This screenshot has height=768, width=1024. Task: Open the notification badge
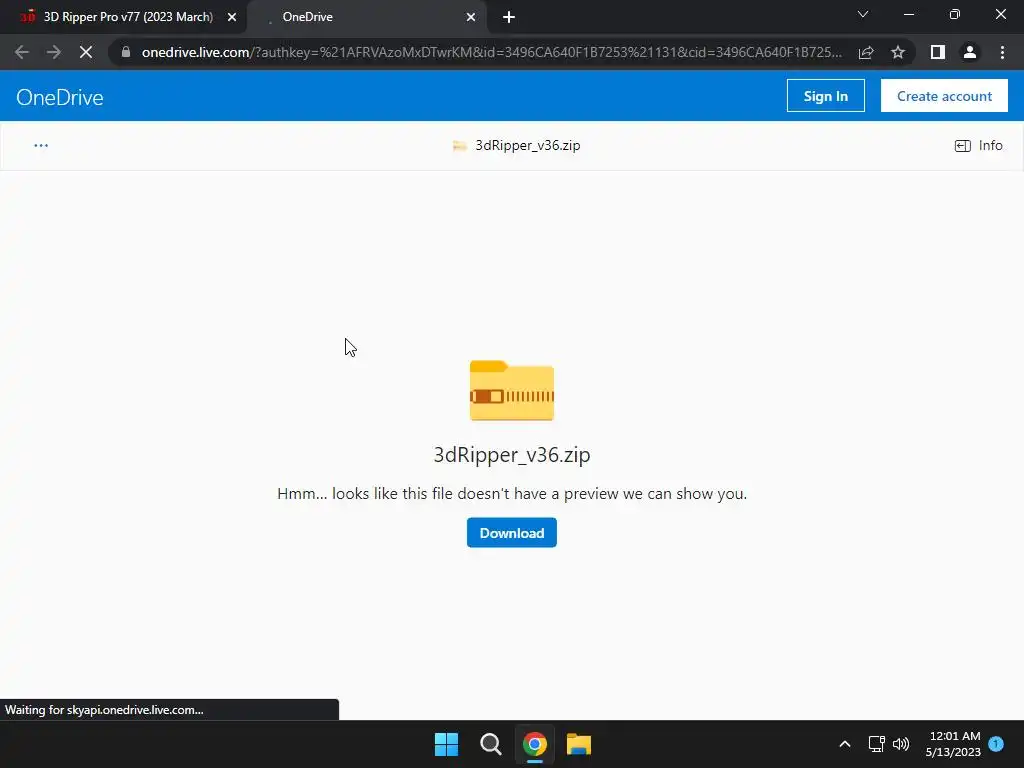(x=997, y=744)
